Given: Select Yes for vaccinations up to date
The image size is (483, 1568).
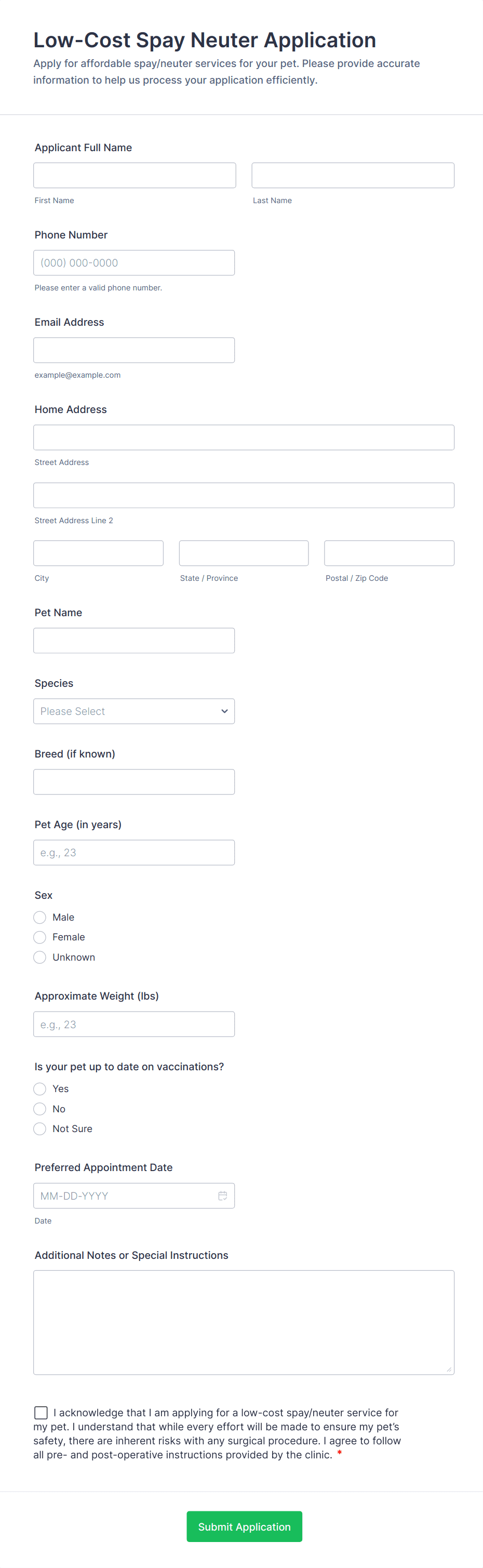Looking at the screenshot, I should point(40,1089).
